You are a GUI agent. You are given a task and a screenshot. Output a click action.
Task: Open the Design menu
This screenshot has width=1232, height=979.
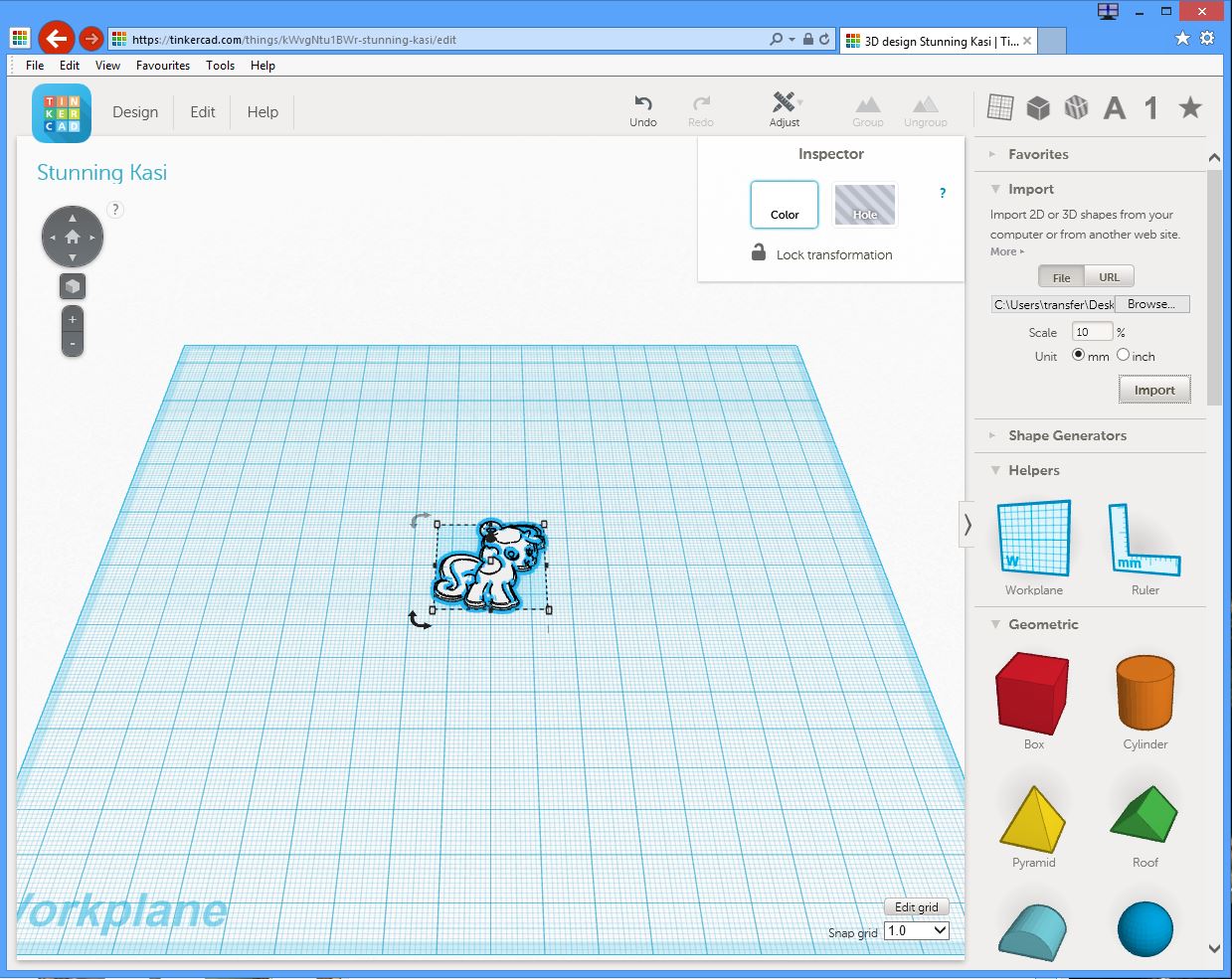coord(135,112)
